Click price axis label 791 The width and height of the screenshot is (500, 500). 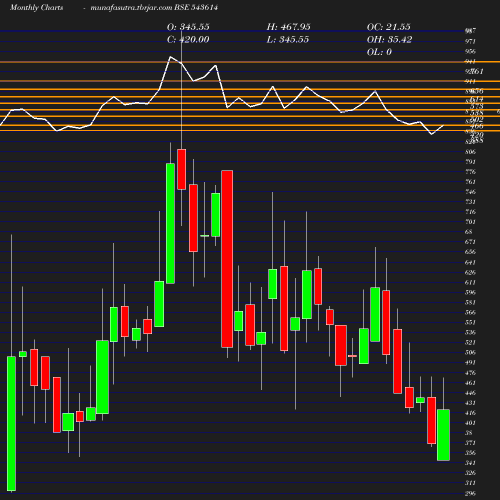pyautogui.click(x=470, y=162)
